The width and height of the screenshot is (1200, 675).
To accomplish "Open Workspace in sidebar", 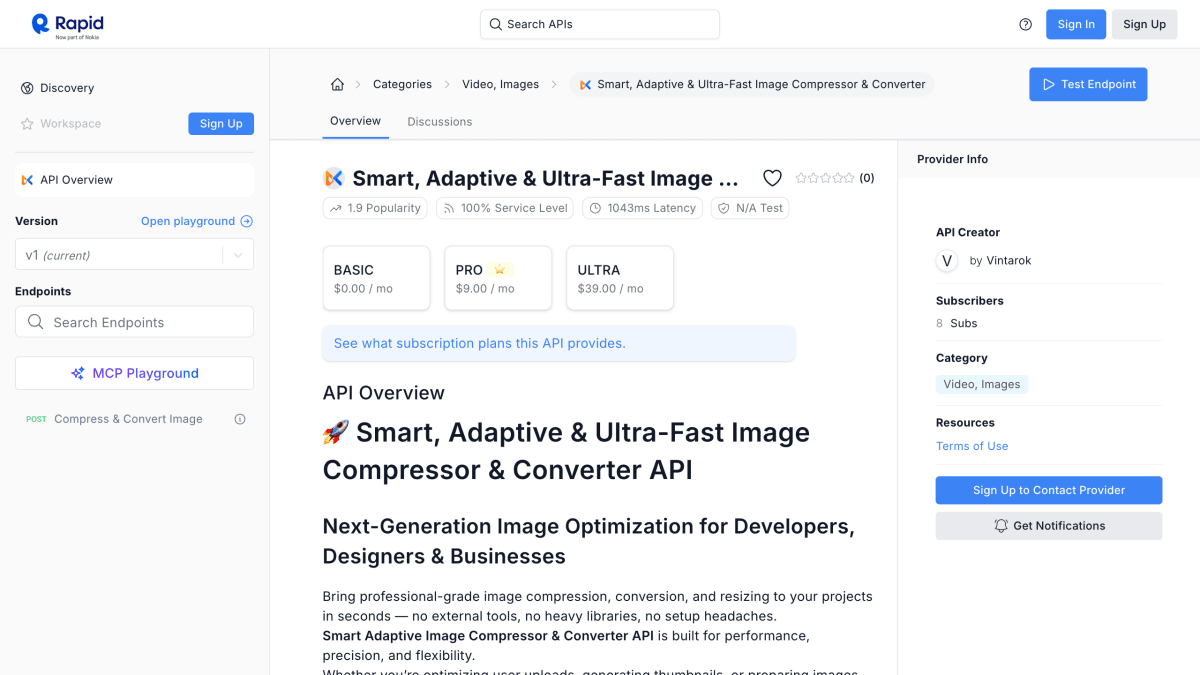I will coord(70,124).
